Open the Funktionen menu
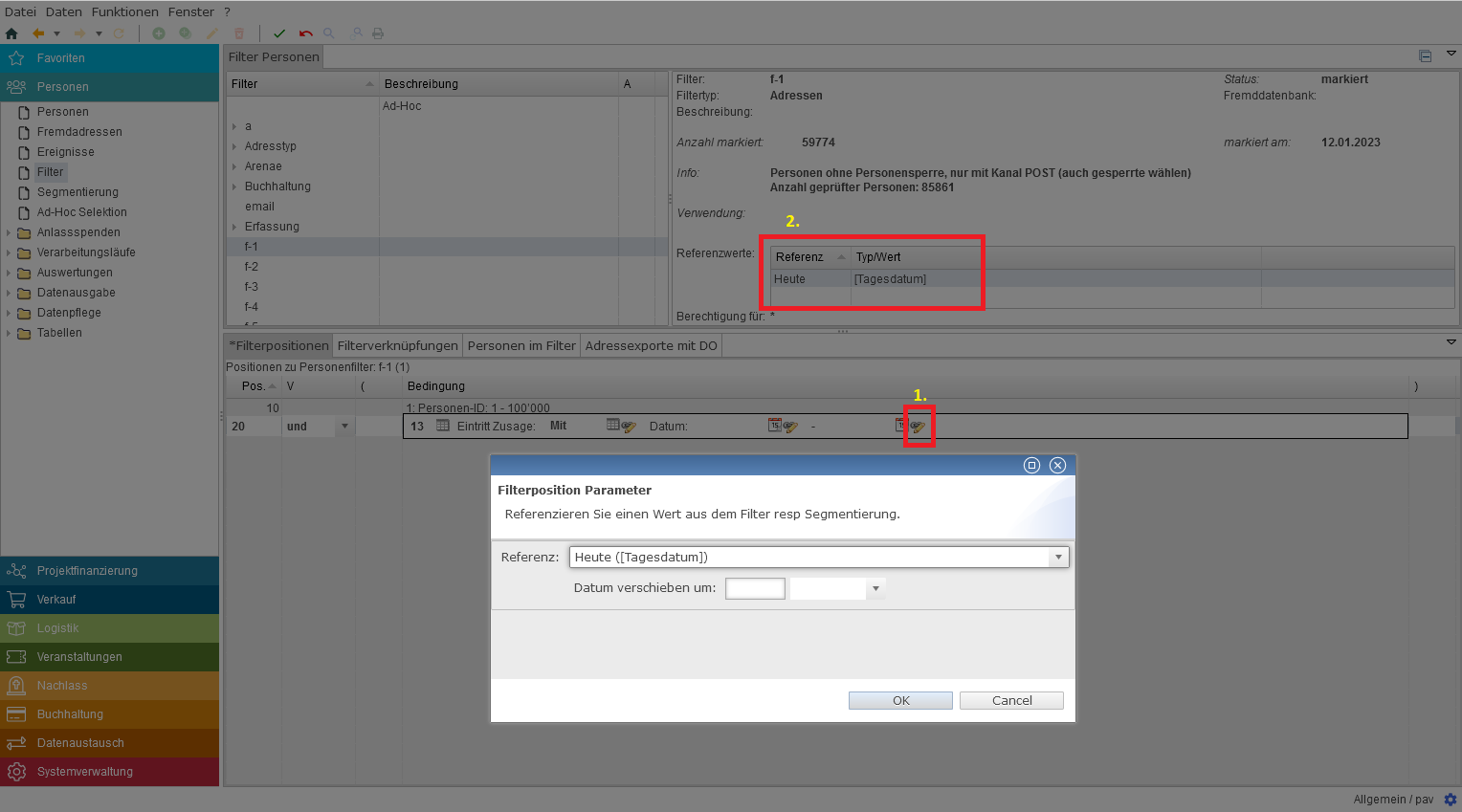This screenshot has width=1462, height=812. [125, 11]
